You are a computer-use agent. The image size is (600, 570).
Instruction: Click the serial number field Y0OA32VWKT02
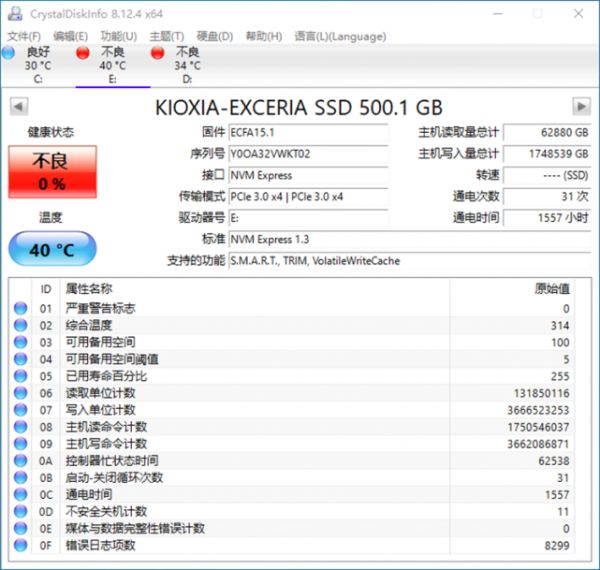pos(308,154)
